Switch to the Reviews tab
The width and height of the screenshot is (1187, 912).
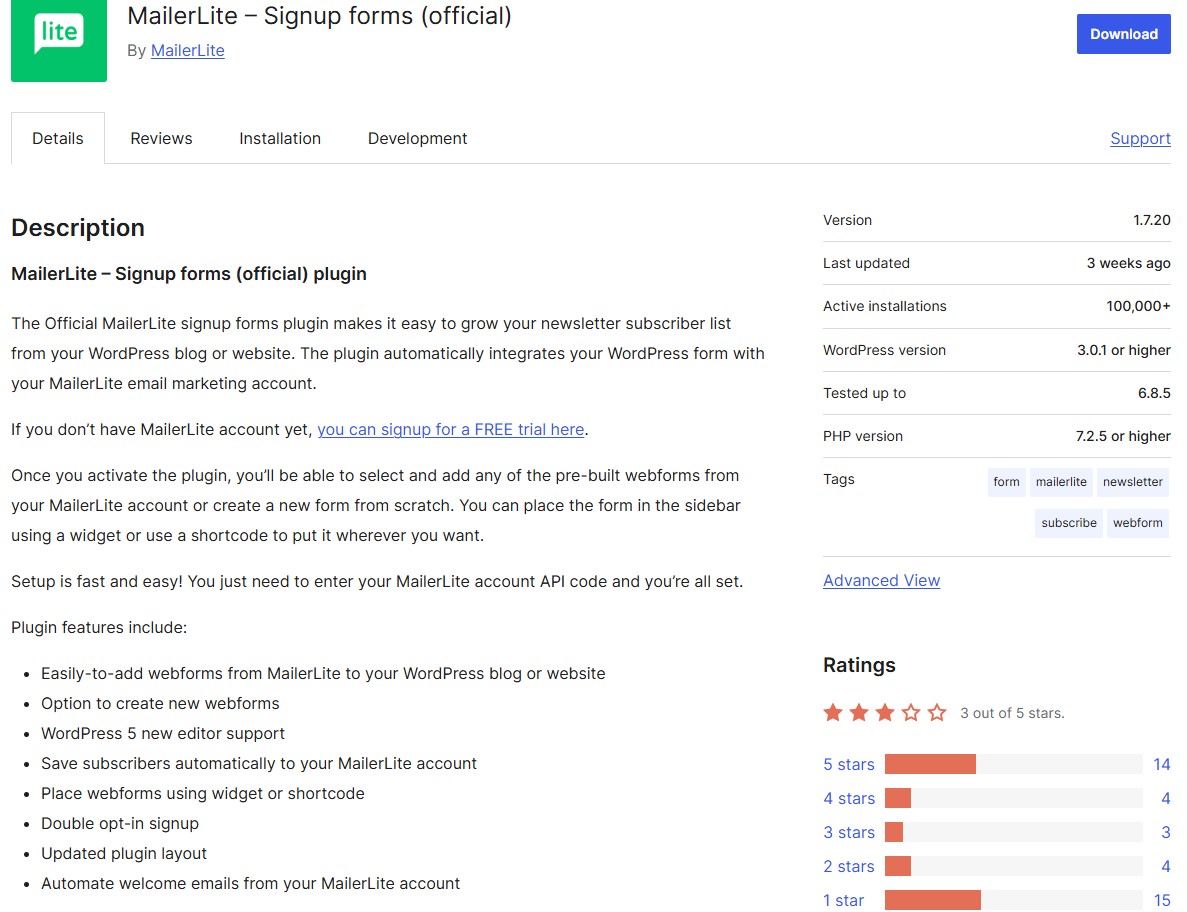point(160,138)
